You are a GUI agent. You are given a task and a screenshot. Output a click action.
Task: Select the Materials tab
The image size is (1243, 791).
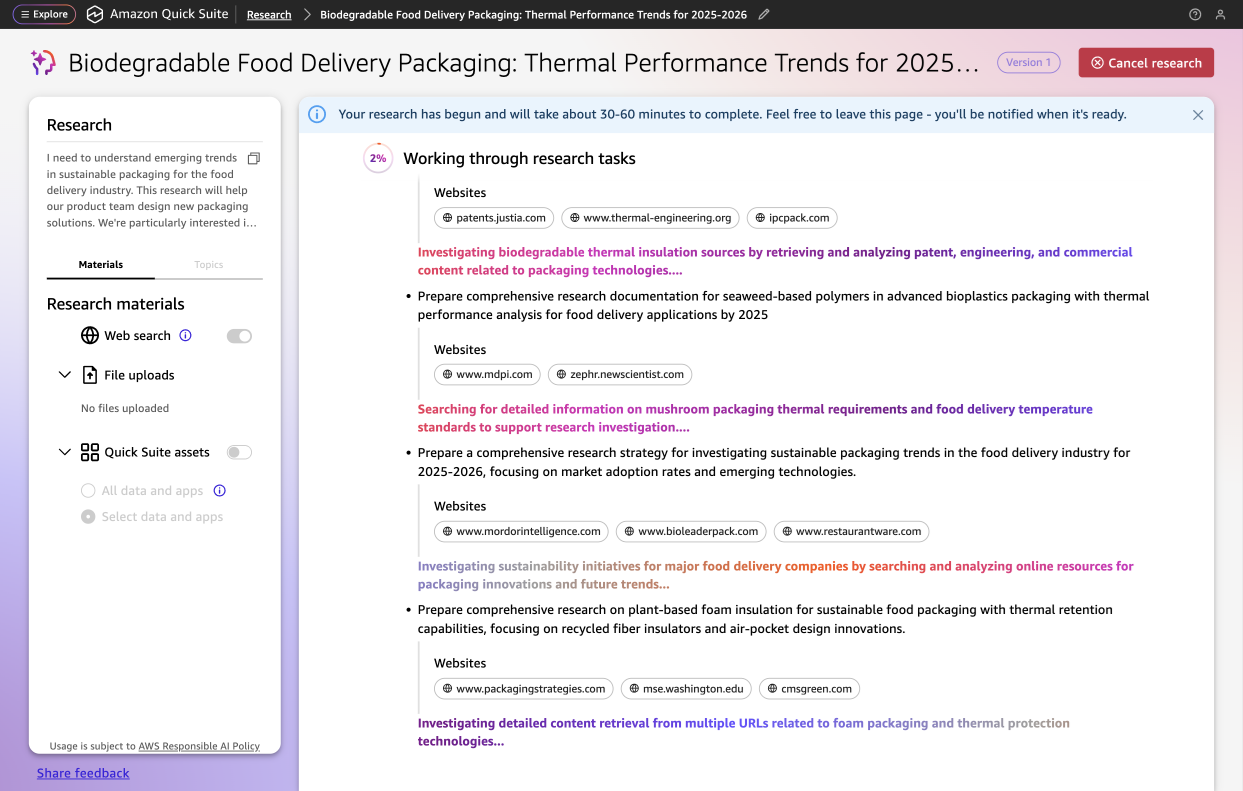pyautogui.click(x=101, y=265)
